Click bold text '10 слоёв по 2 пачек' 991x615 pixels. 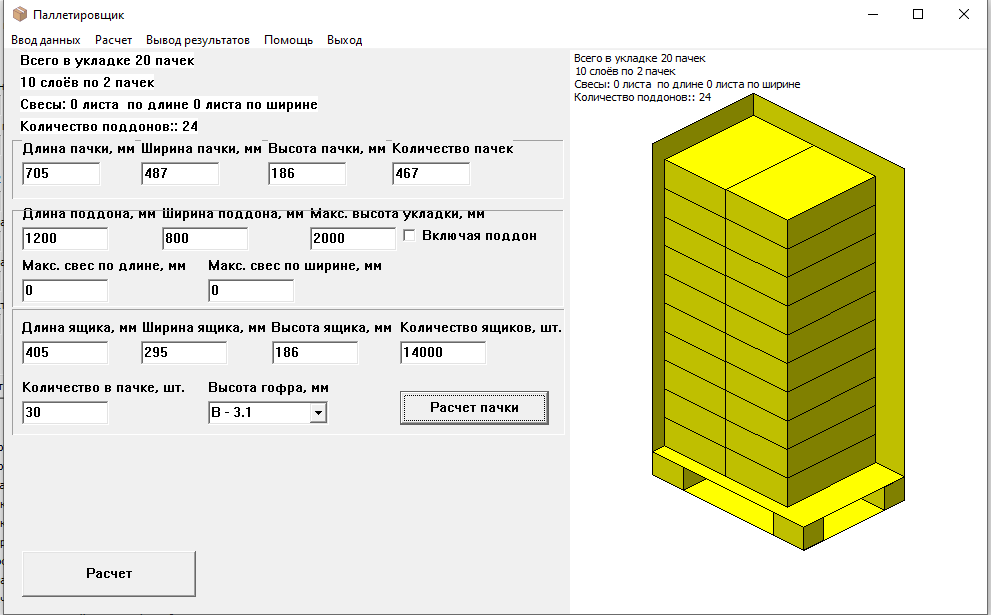point(87,83)
